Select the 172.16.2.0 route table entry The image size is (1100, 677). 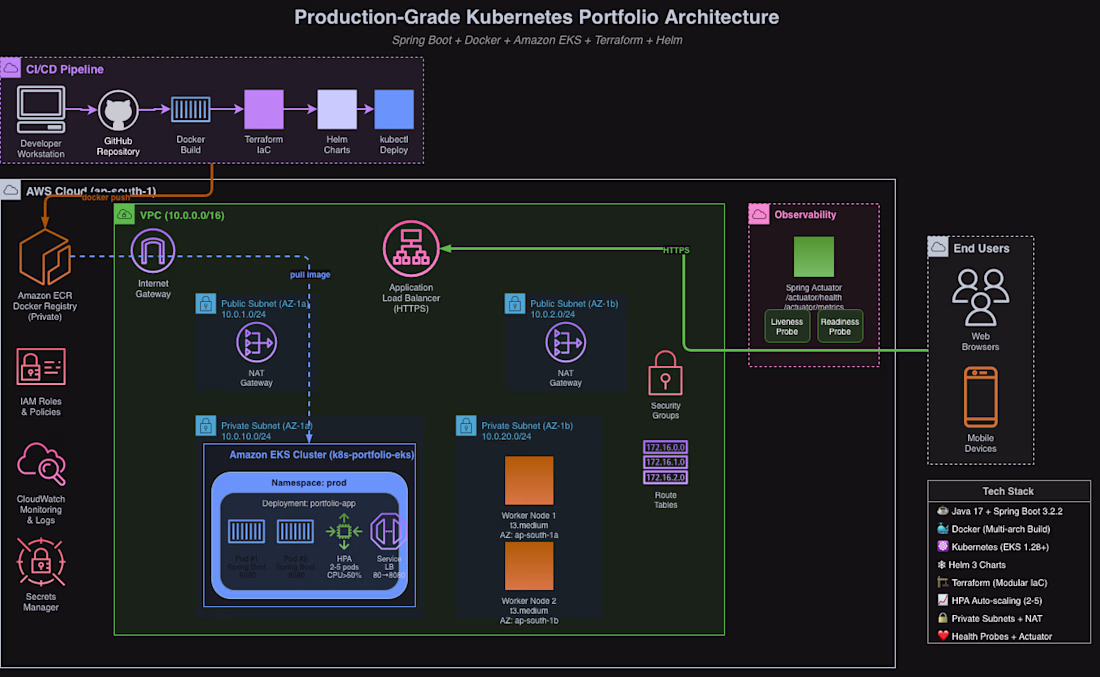(665, 478)
